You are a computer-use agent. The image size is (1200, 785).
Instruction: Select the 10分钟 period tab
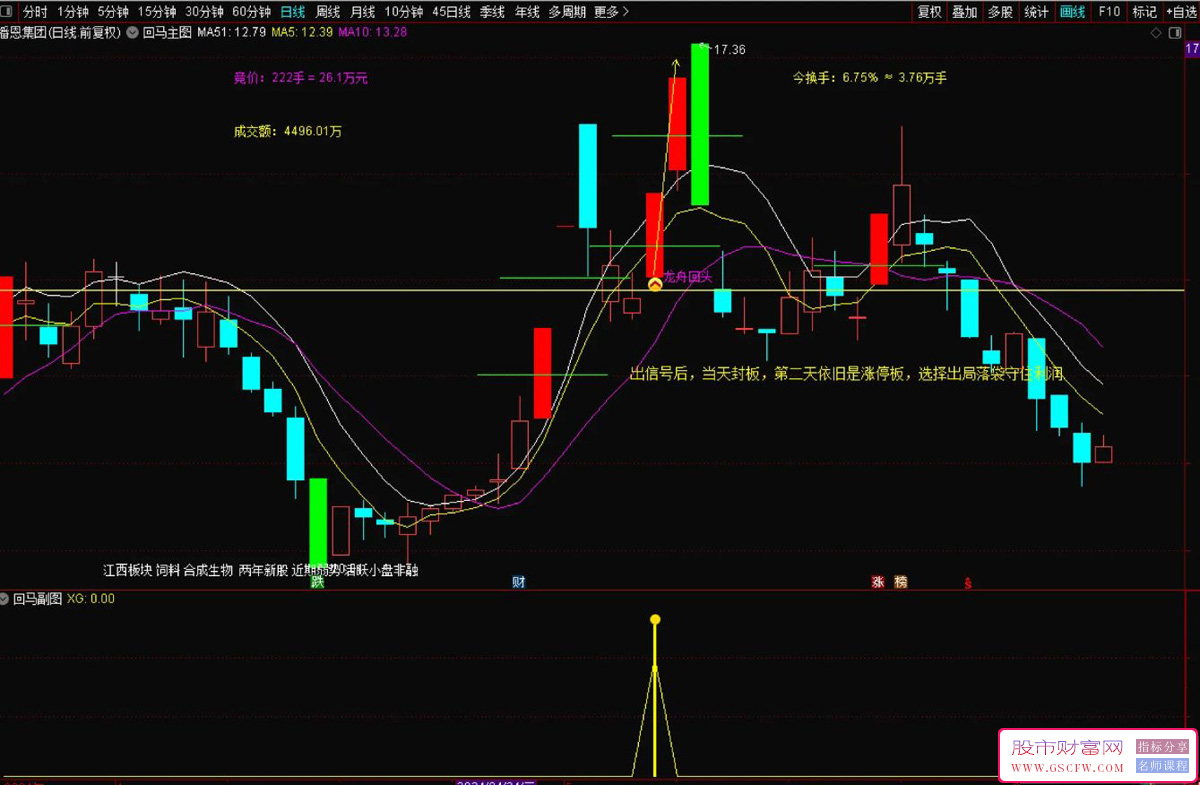point(404,12)
